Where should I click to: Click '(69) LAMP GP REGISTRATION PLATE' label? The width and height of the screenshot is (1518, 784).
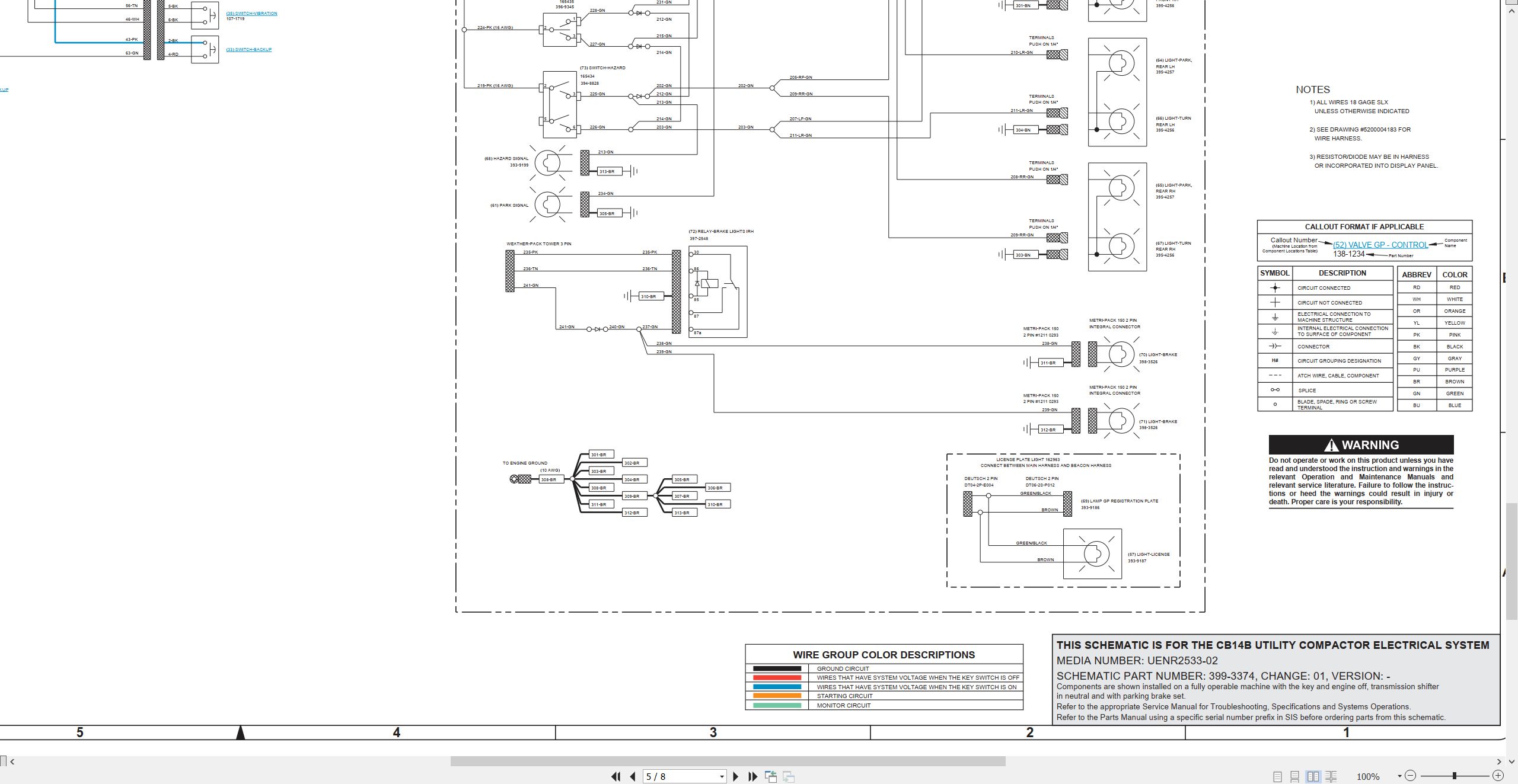point(1119,501)
